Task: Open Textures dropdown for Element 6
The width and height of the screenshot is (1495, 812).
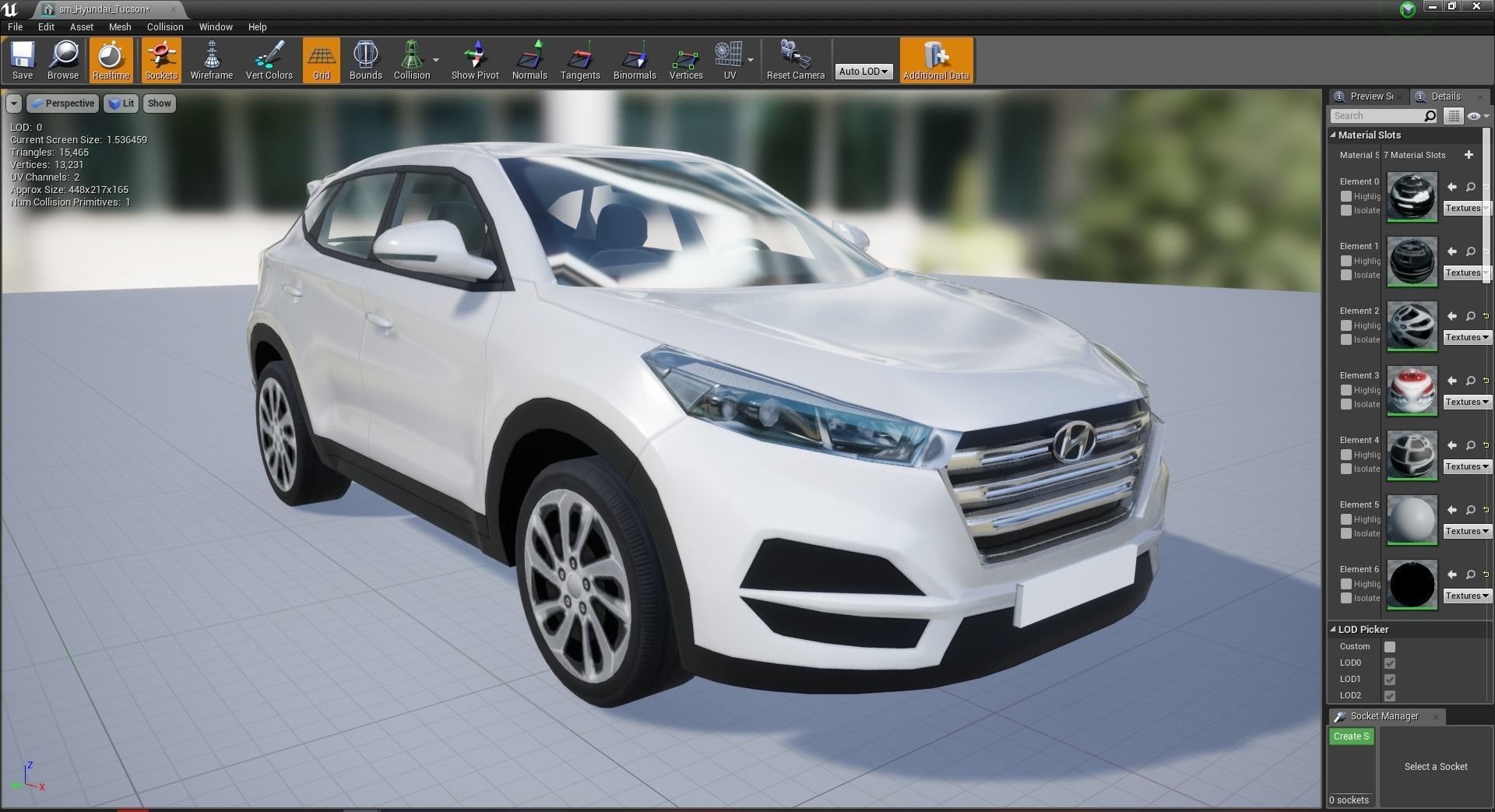Action: [1468, 596]
